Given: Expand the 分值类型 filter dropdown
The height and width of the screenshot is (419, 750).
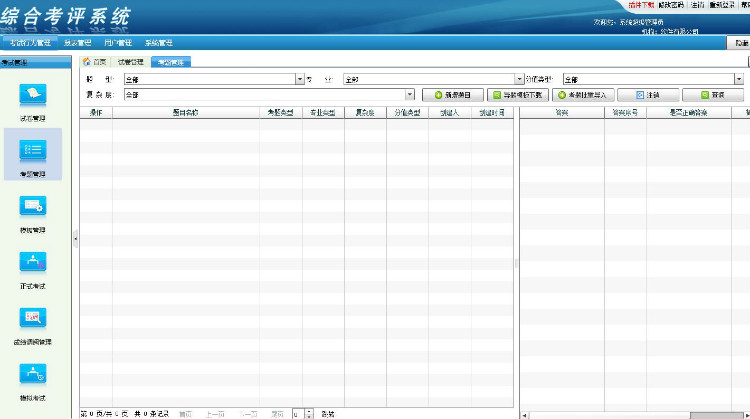Looking at the screenshot, I should pyautogui.click(x=739, y=79).
